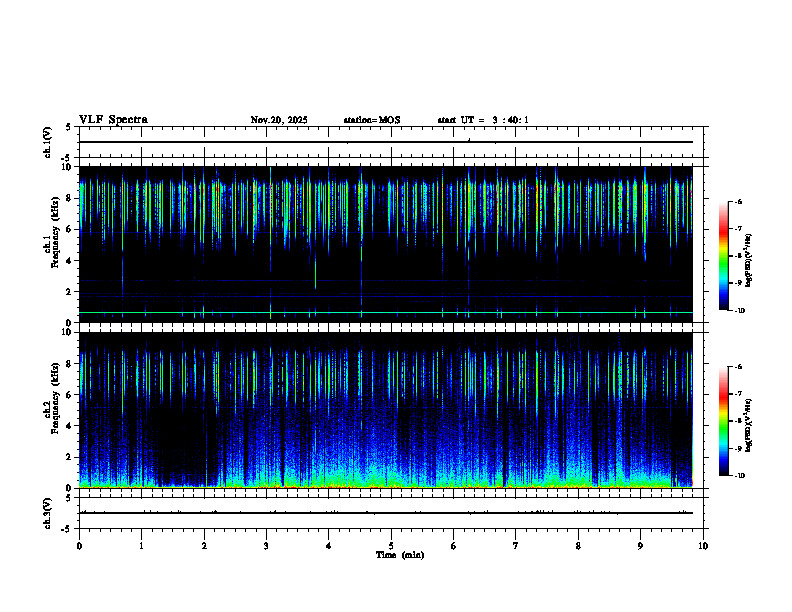Click the ch.3 voltage waveform trace
The image size is (792, 612).
pyautogui.click(x=385, y=513)
